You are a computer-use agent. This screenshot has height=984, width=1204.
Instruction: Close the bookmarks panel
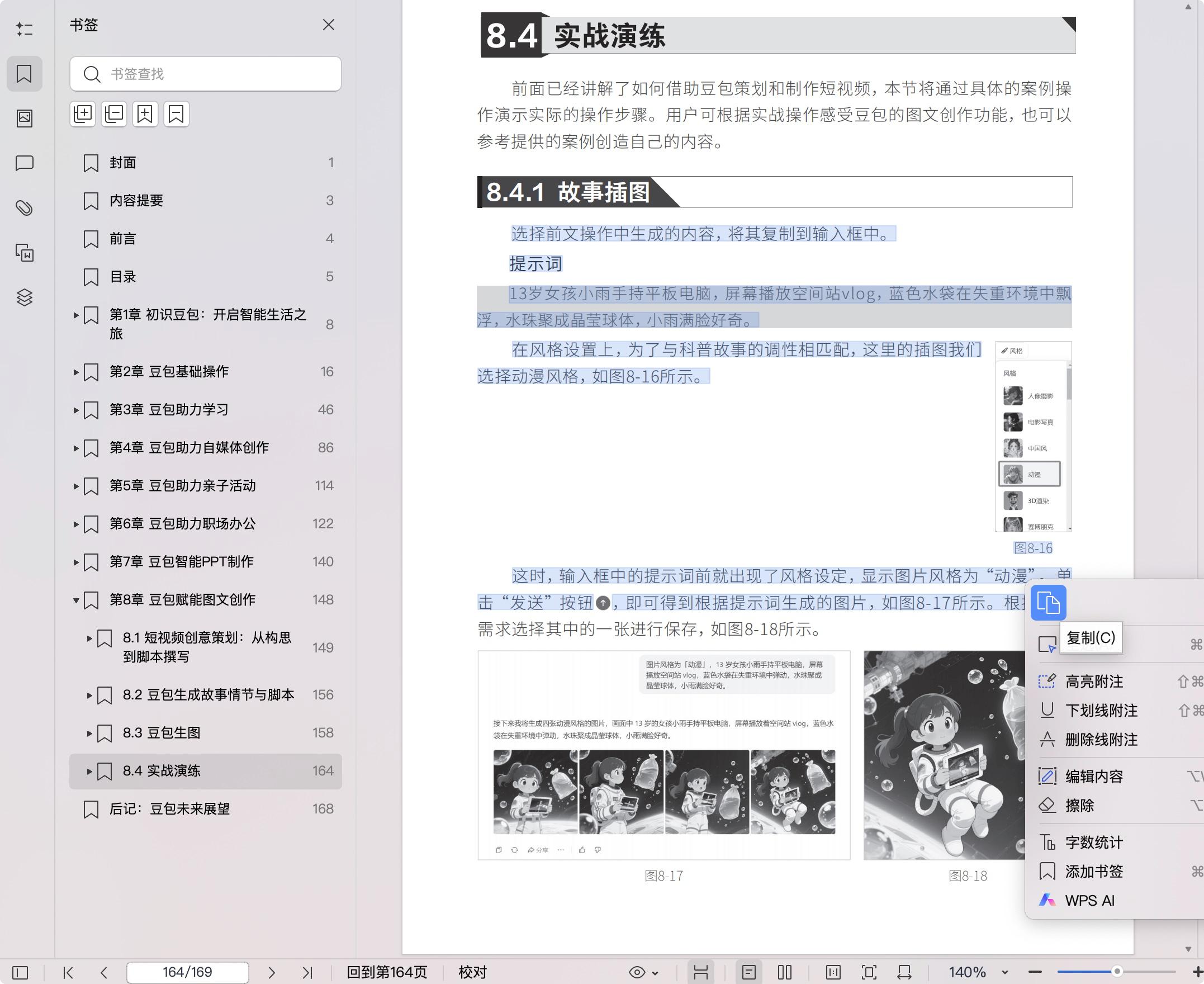click(329, 25)
